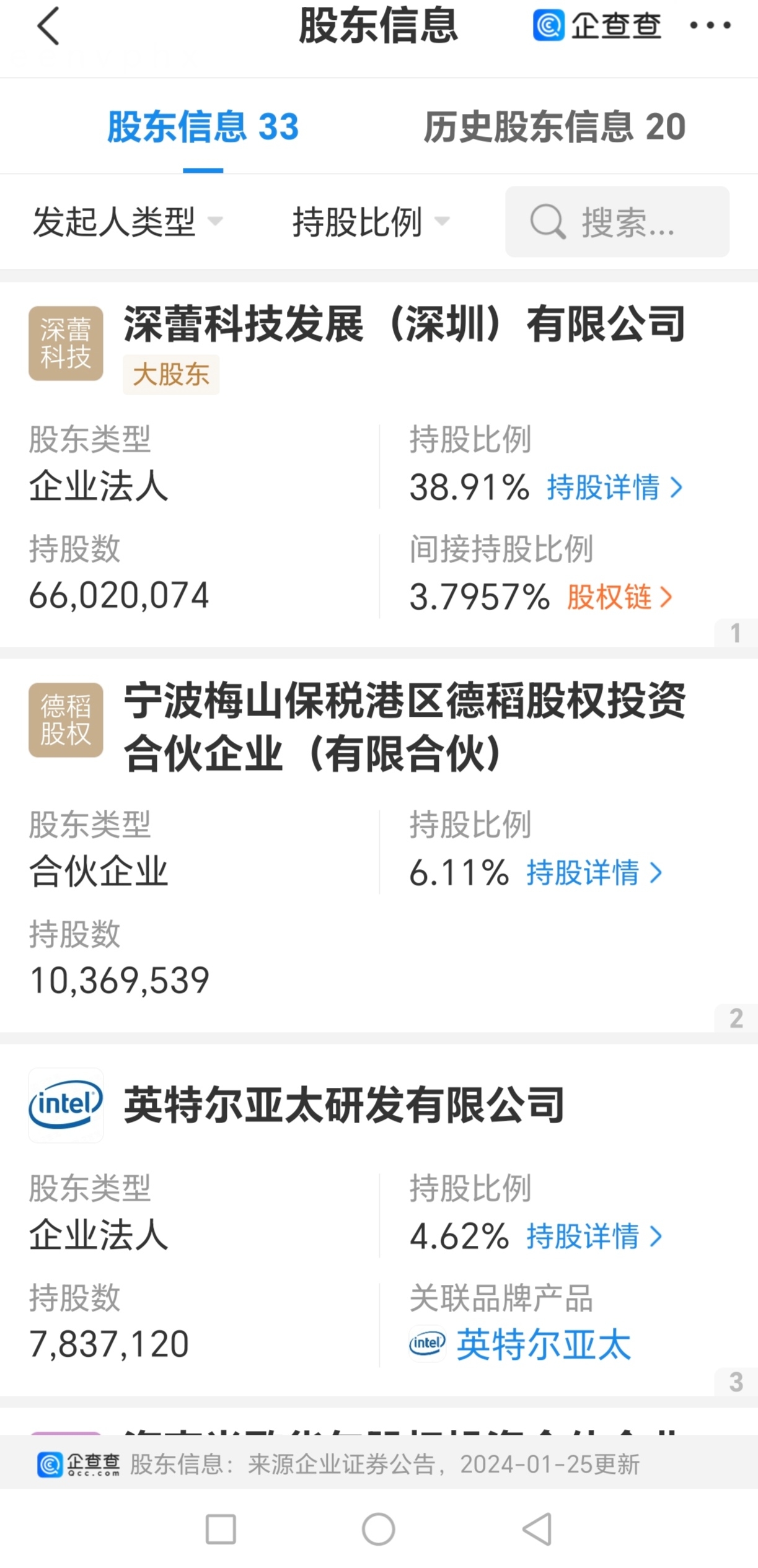Open the three-dot more options menu

pos(710,25)
